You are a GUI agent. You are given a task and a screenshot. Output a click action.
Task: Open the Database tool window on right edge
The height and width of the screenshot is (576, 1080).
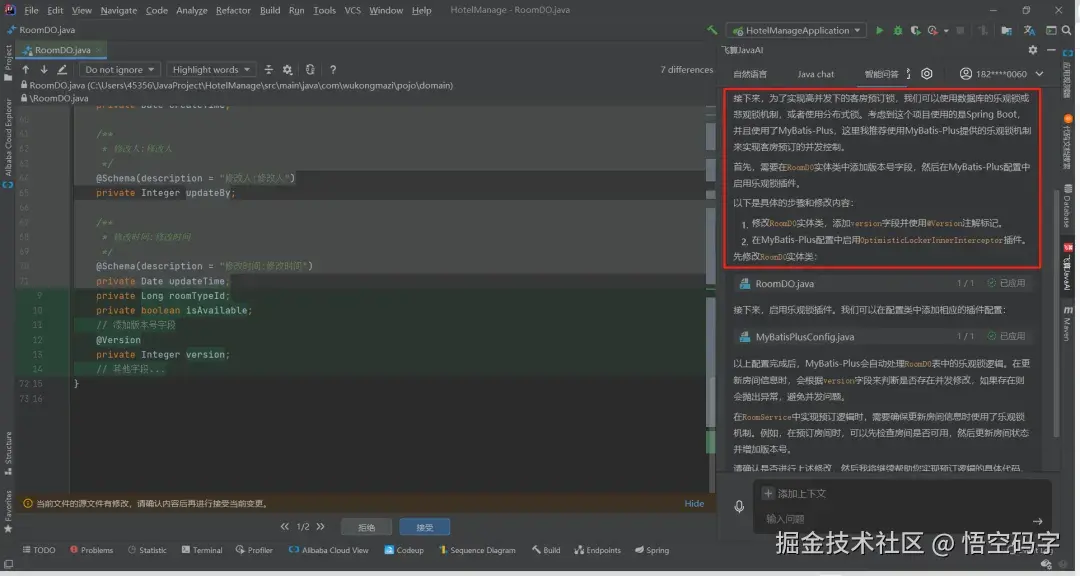tap(1068, 206)
